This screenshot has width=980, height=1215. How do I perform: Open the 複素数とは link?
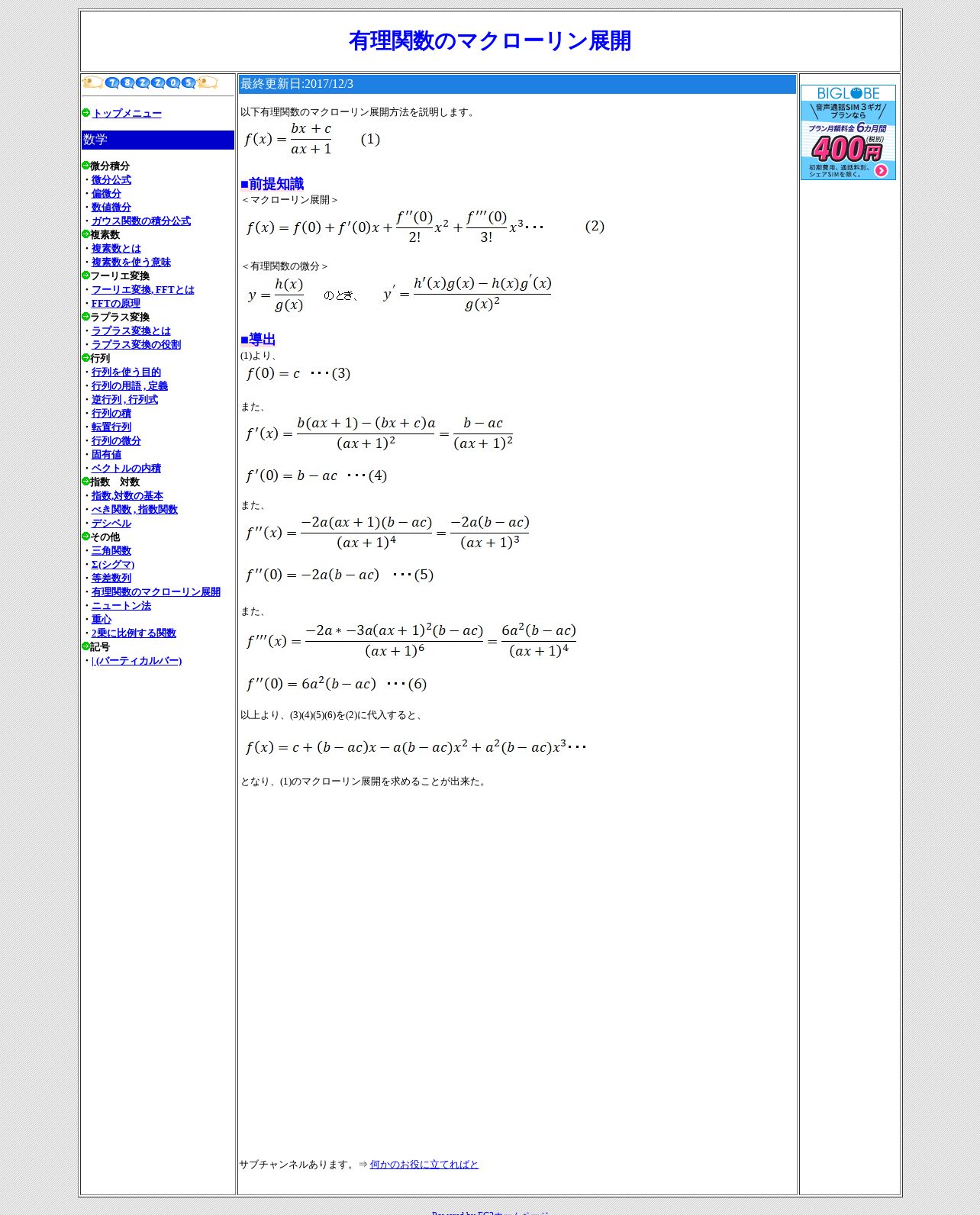point(116,248)
